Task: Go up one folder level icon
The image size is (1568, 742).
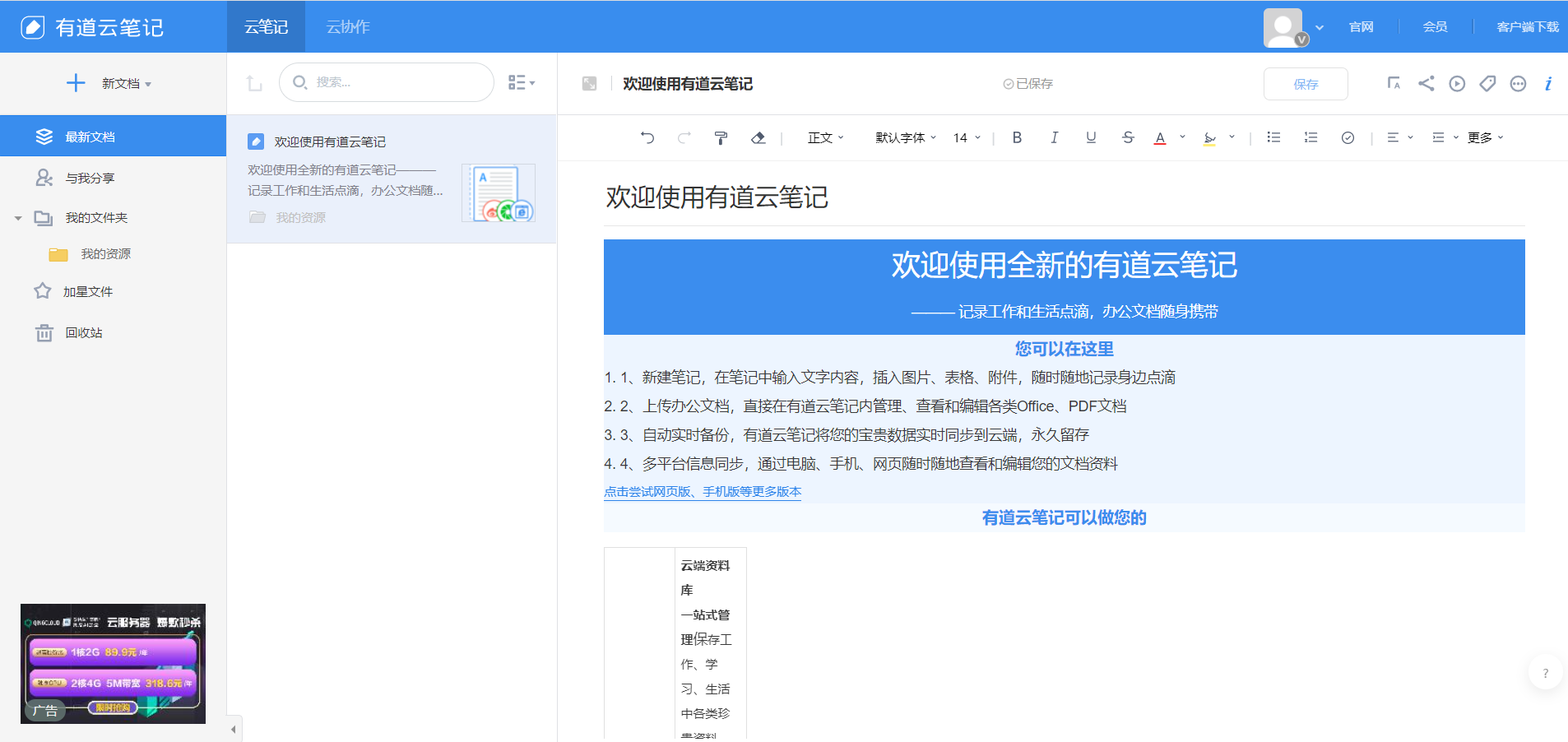Action: click(x=254, y=83)
